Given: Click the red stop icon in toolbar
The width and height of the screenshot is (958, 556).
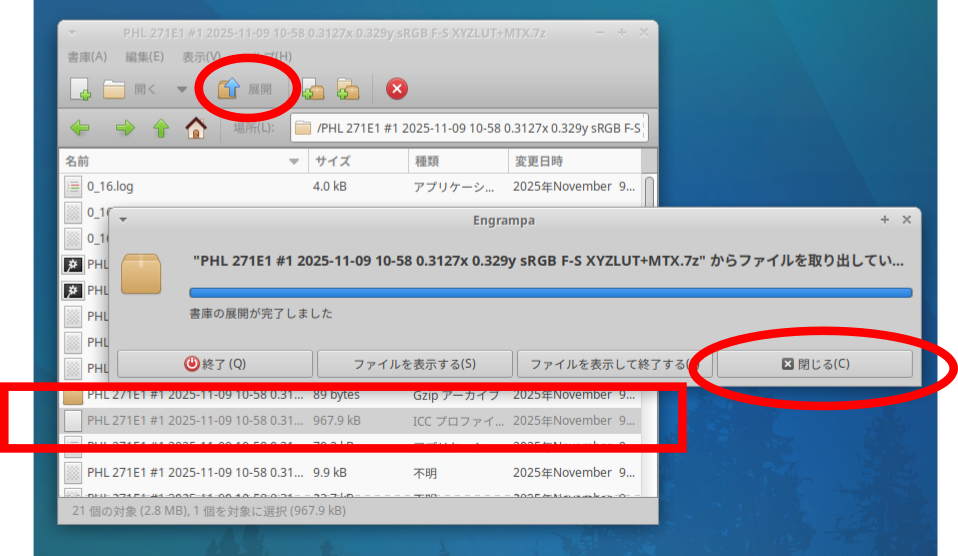Looking at the screenshot, I should (397, 89).
